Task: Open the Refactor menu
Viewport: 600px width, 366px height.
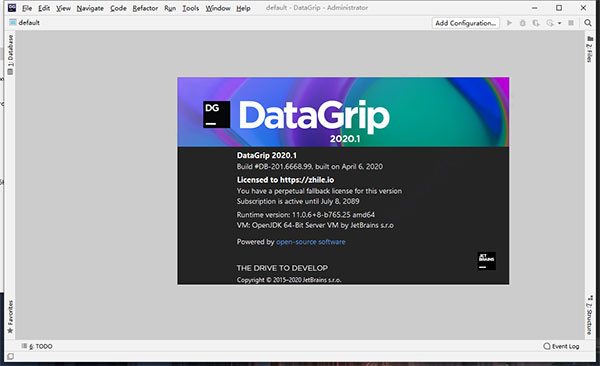Action: click(x=145, y=8)
